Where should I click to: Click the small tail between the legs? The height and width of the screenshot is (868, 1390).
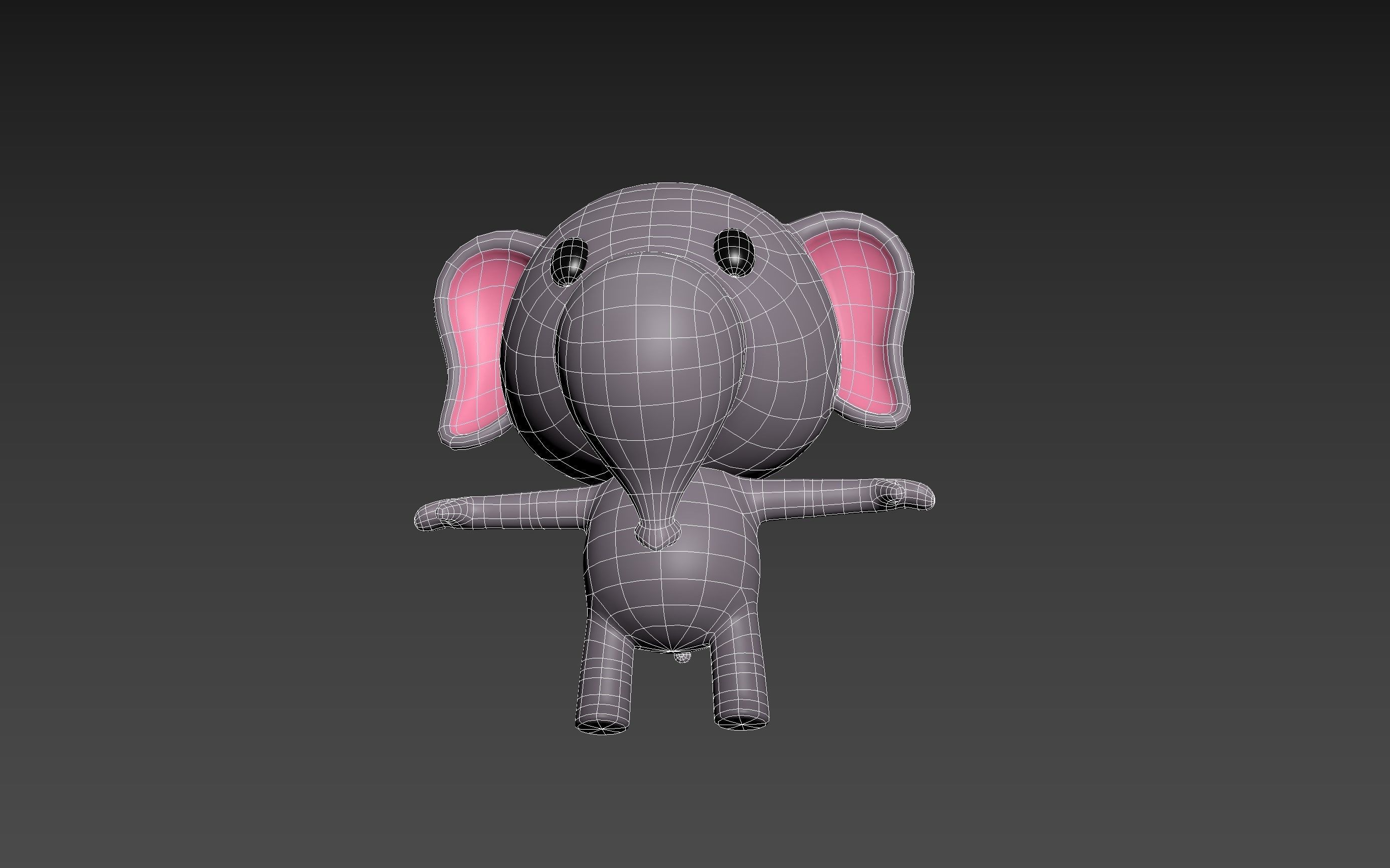coord(681,657)
